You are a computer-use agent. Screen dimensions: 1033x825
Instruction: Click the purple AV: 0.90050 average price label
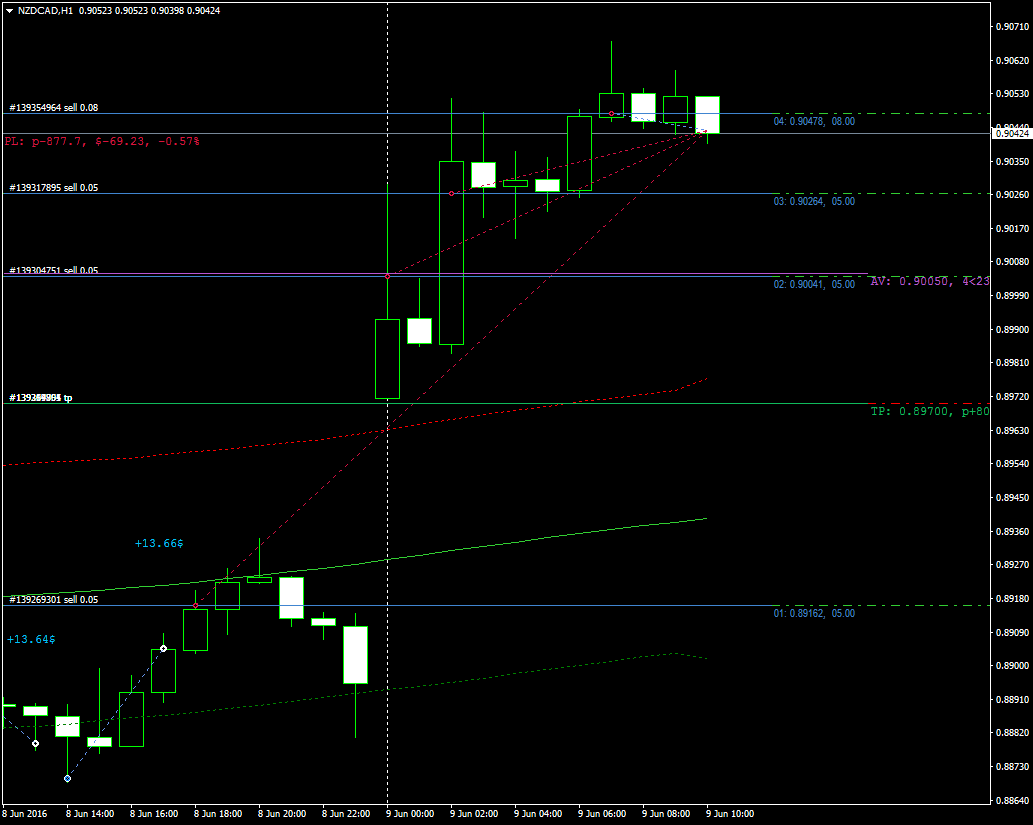[930, 281]
